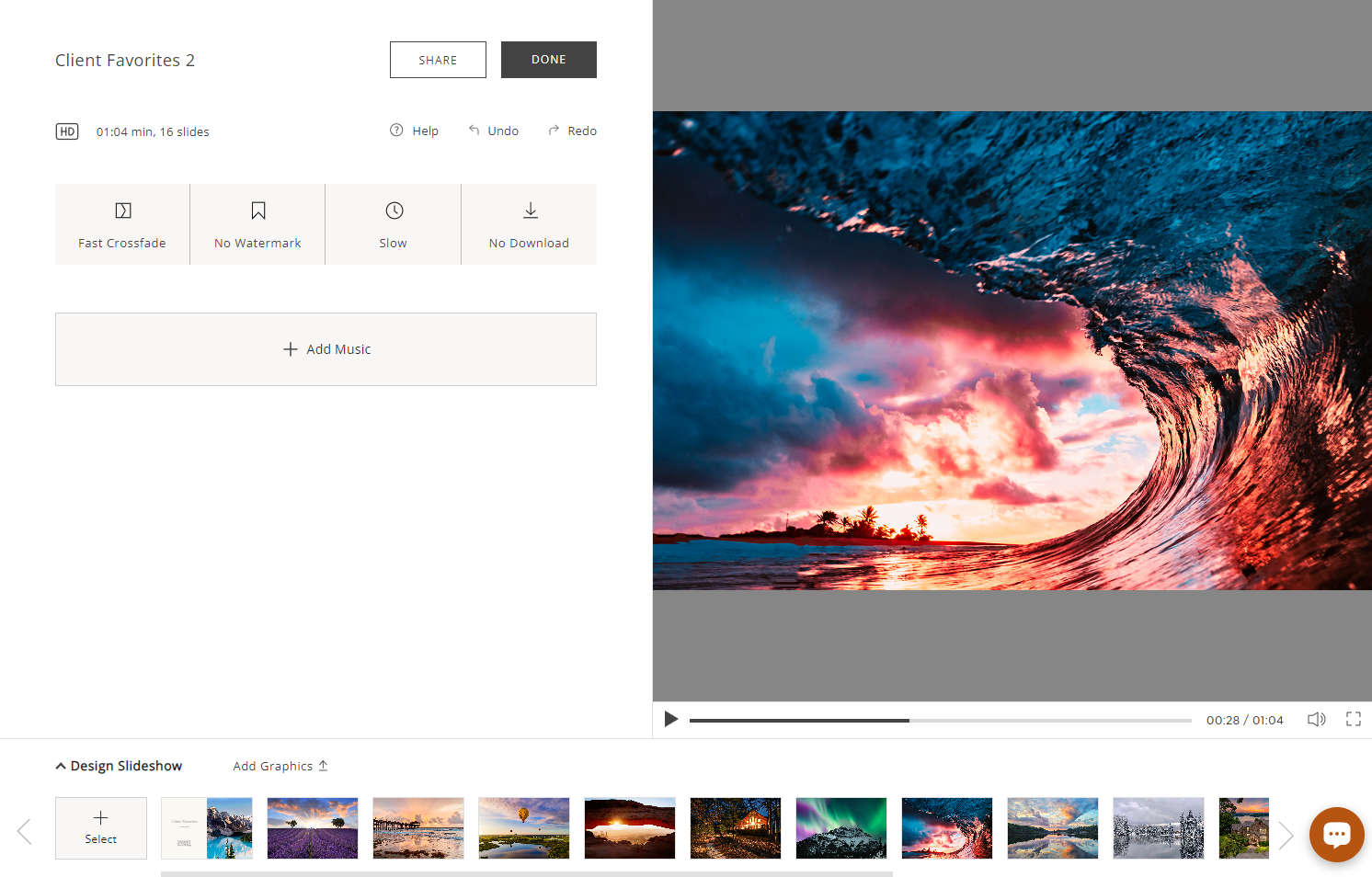Select the red rock arch thumbnail
1372x877 pixels.
(x=630, y=828)
